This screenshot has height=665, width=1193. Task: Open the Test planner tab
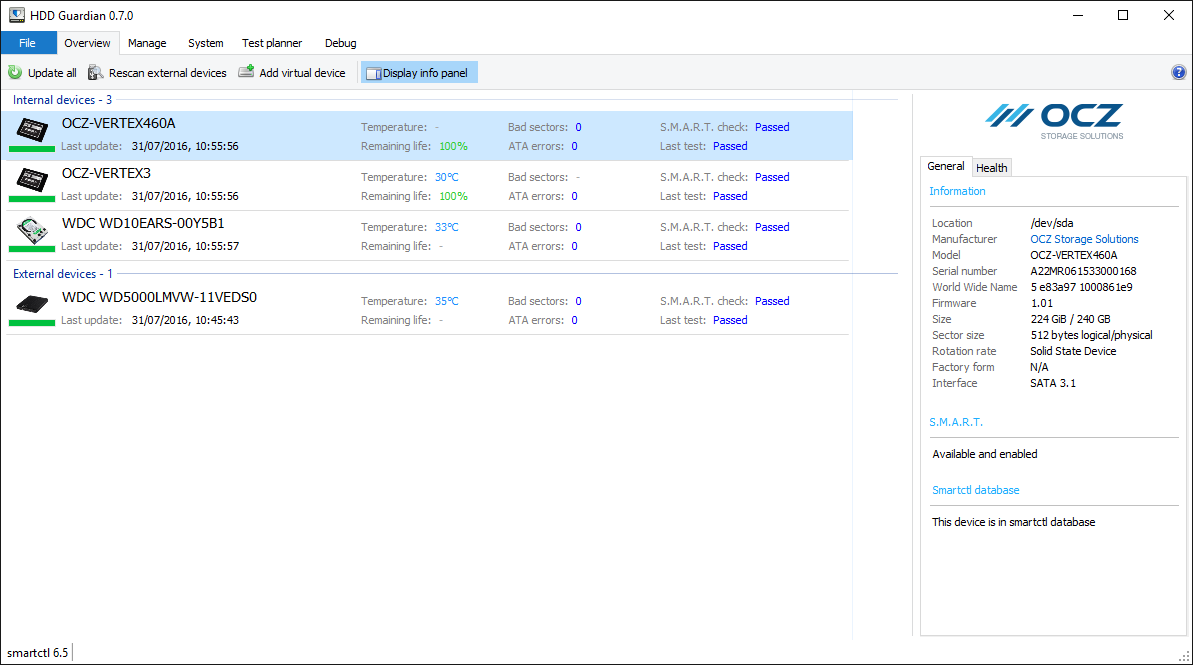click(272, 43)
